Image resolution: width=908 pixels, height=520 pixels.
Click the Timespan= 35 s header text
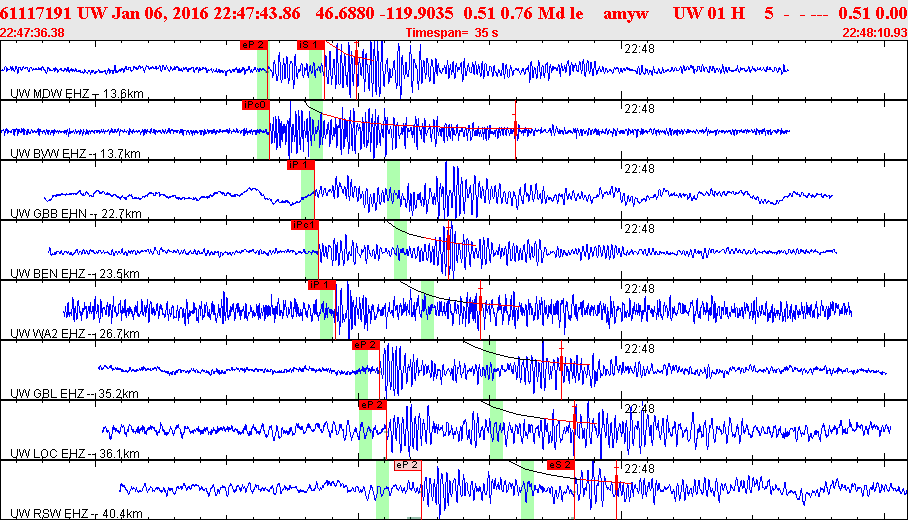coord(451,32)
